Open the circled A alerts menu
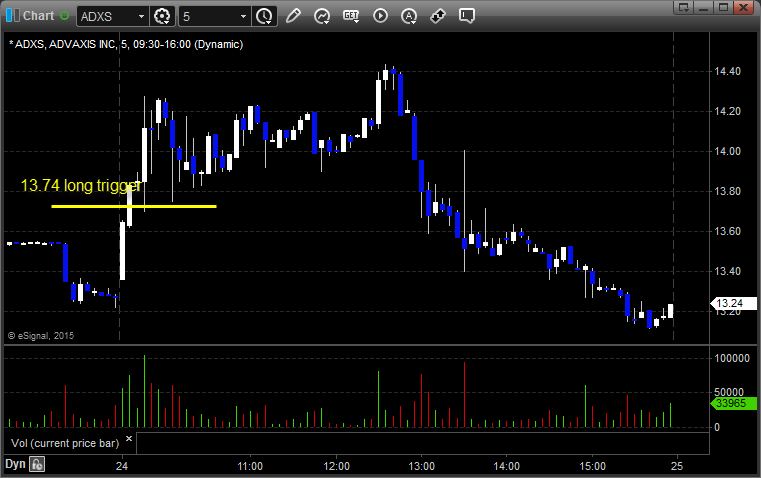The image size is (761, 478). pos(409,16)
